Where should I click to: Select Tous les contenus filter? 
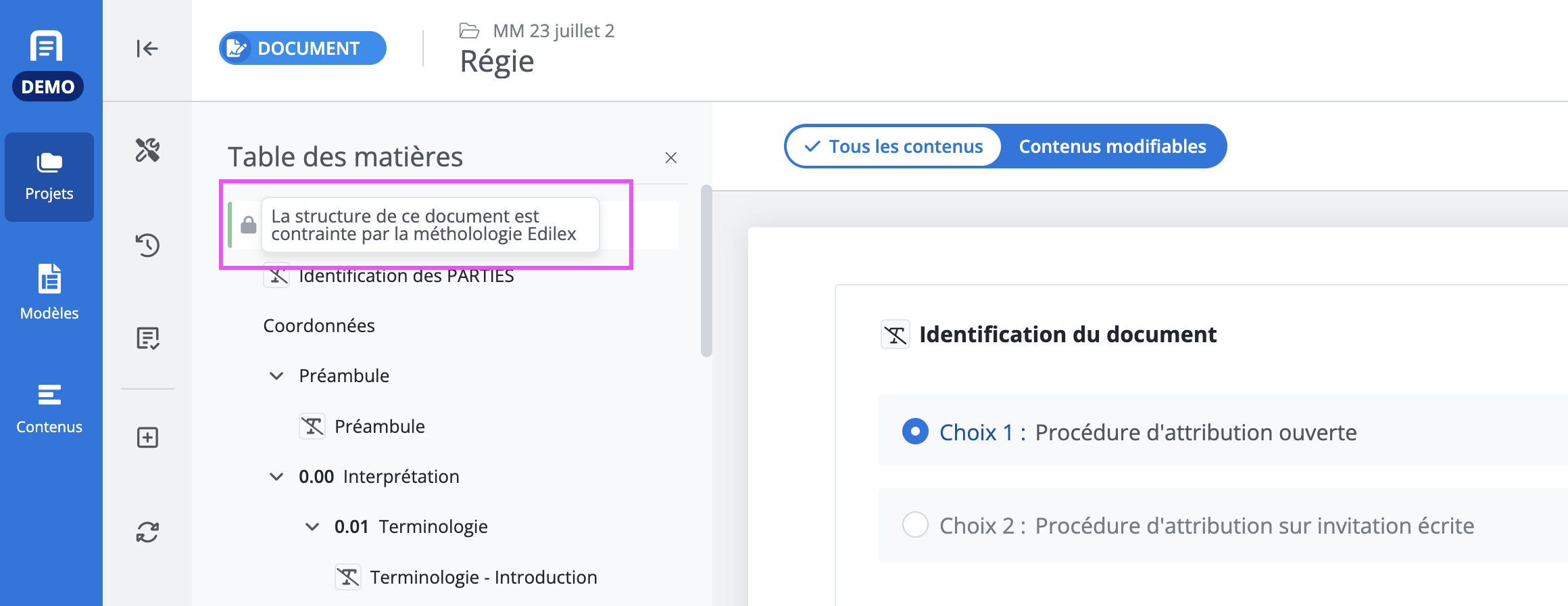pos(893,146)
